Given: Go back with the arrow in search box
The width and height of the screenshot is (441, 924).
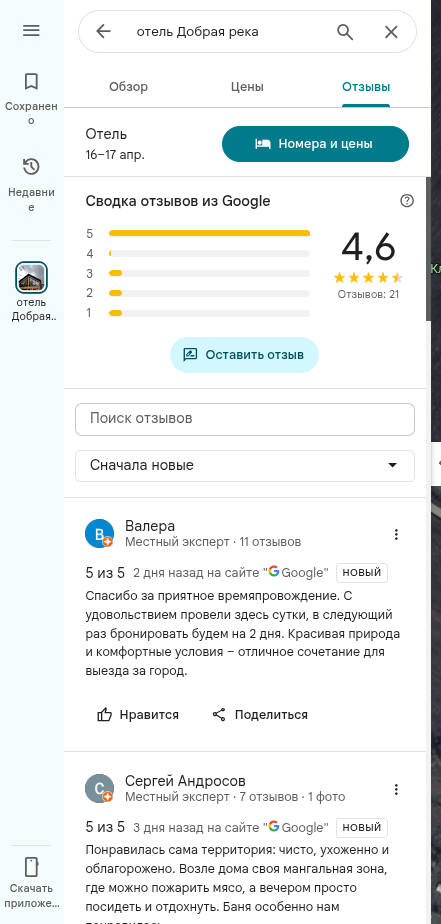Looking at the screenshot, I should [103, 31].
